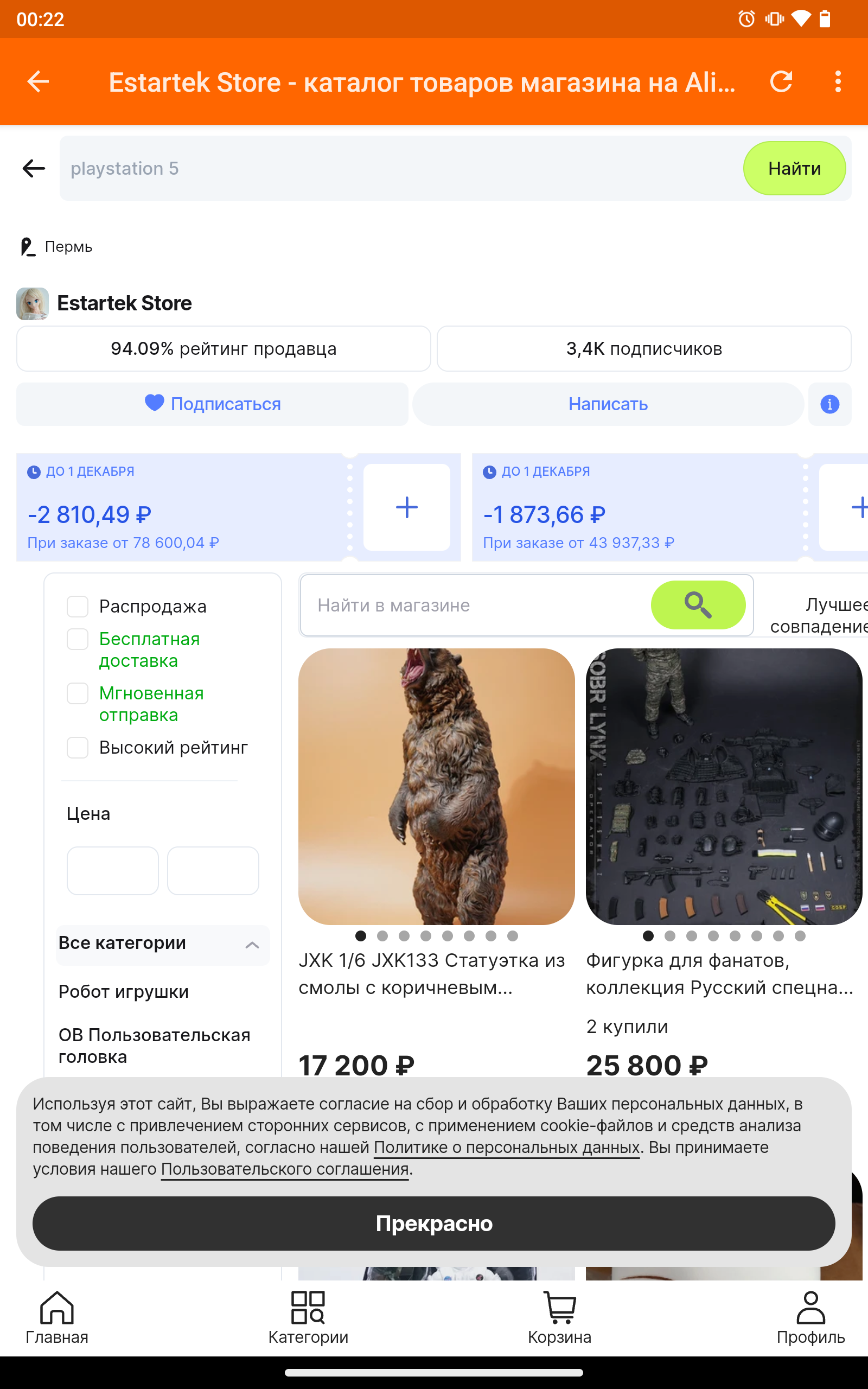
Task: Switch to the Профиль tab
Action: coord(810,1317)
